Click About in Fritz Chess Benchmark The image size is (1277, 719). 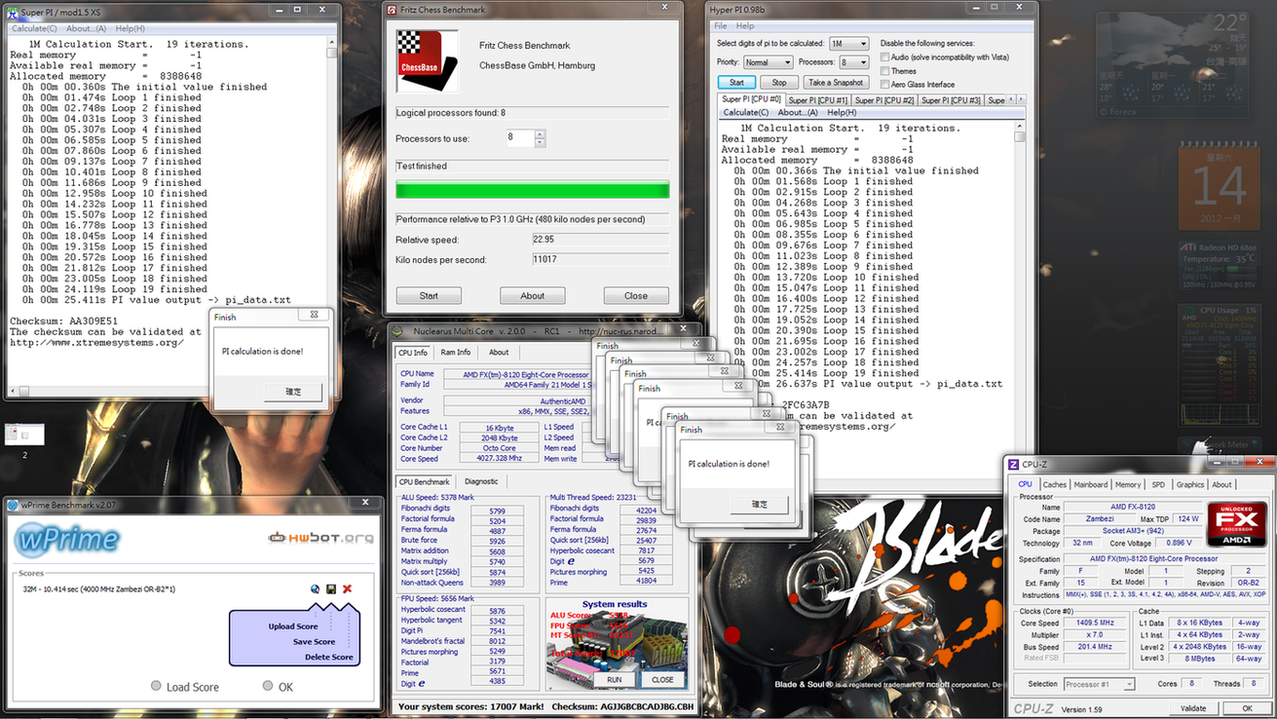pyautogui.click(x=532, y=295)
